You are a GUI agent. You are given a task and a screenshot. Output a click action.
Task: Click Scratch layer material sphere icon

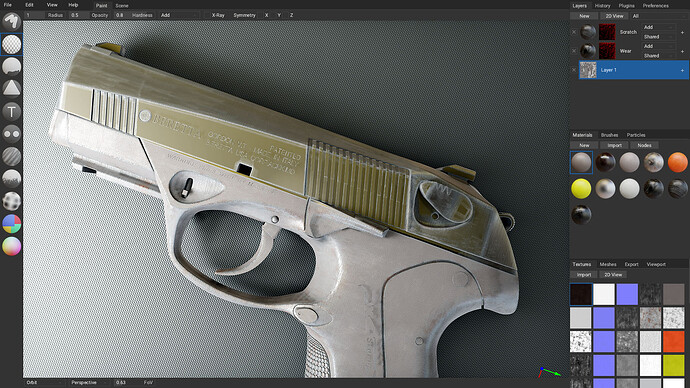(x=588, y=32)
